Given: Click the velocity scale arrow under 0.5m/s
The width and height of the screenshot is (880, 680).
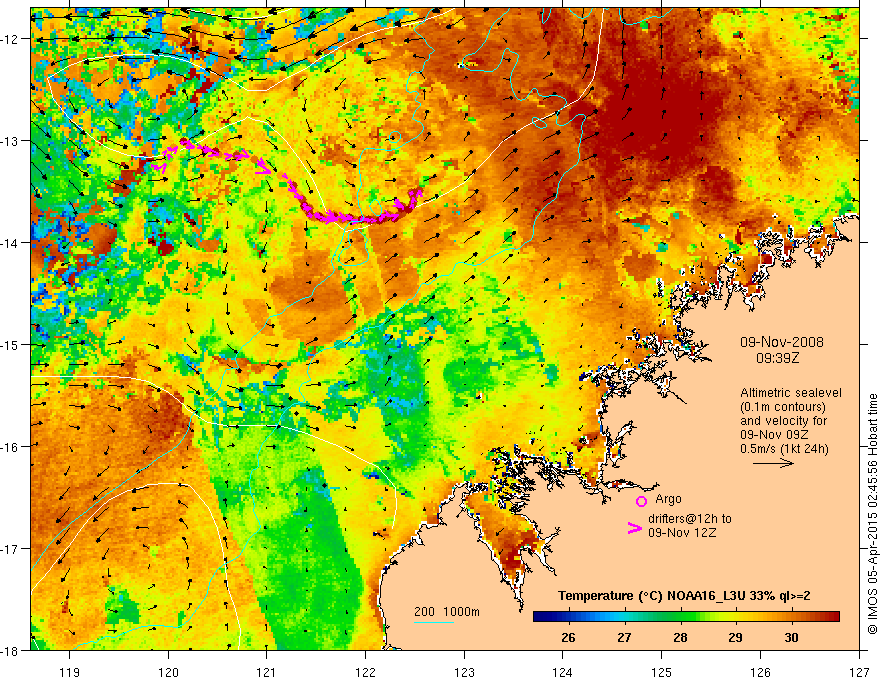Looking at the screenshot, I should pyautogui.click(x=773, y=463).
